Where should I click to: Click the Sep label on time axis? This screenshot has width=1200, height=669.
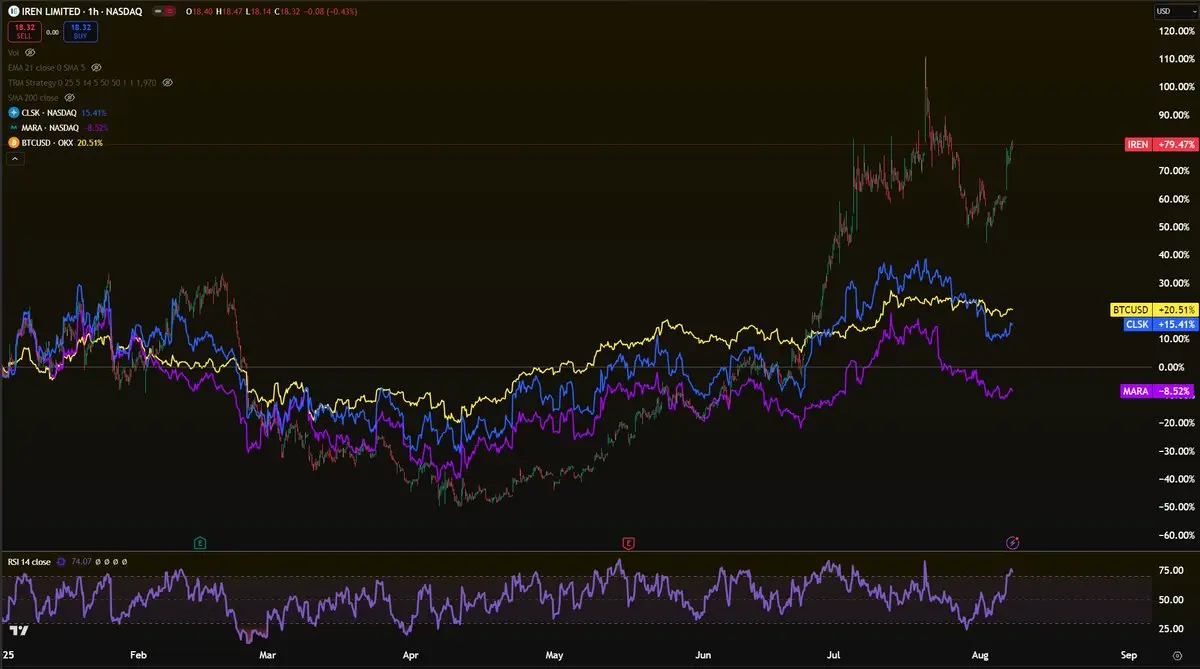click(1129, 655)
